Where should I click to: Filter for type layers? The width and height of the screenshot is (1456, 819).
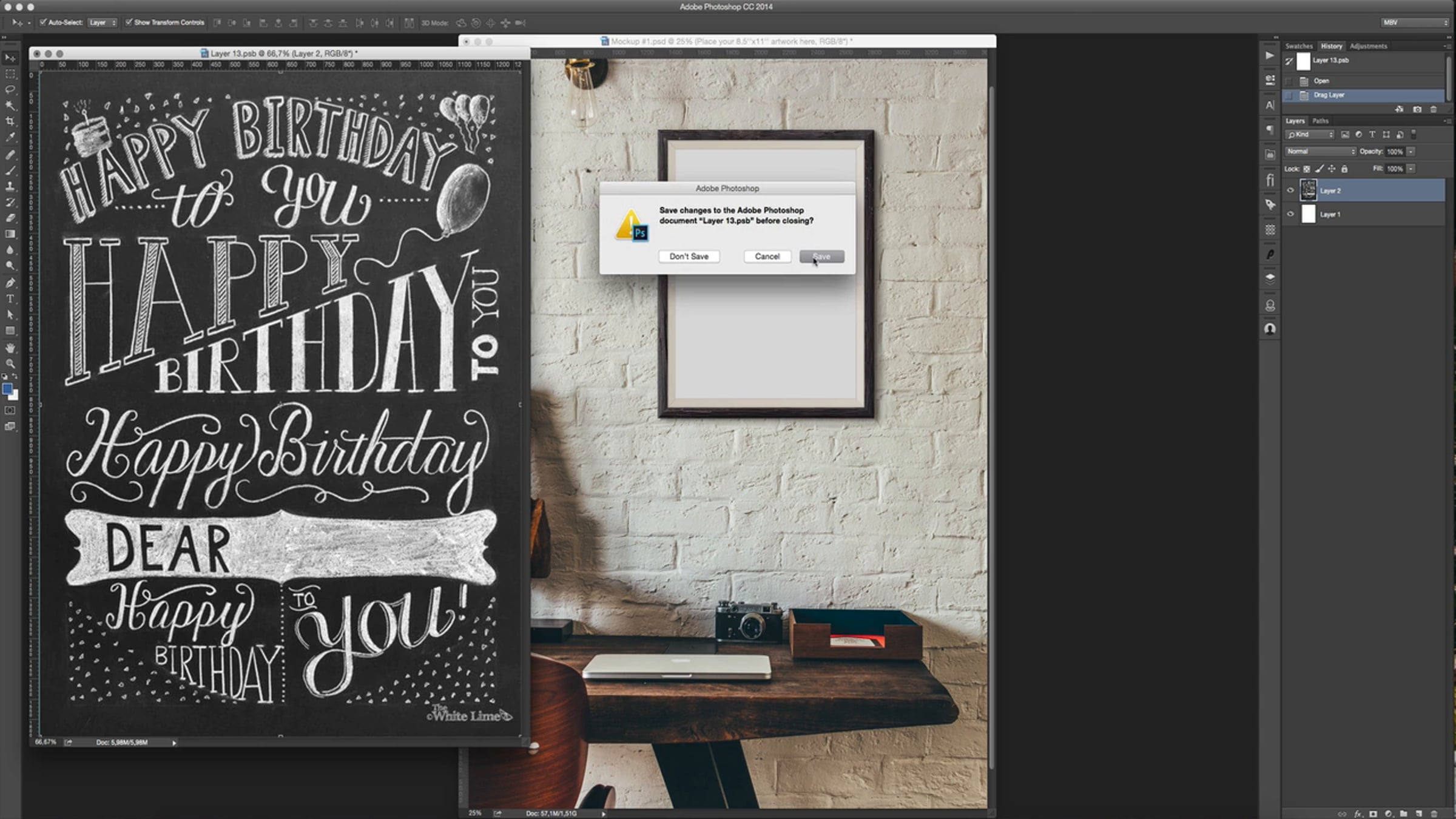1372,134
